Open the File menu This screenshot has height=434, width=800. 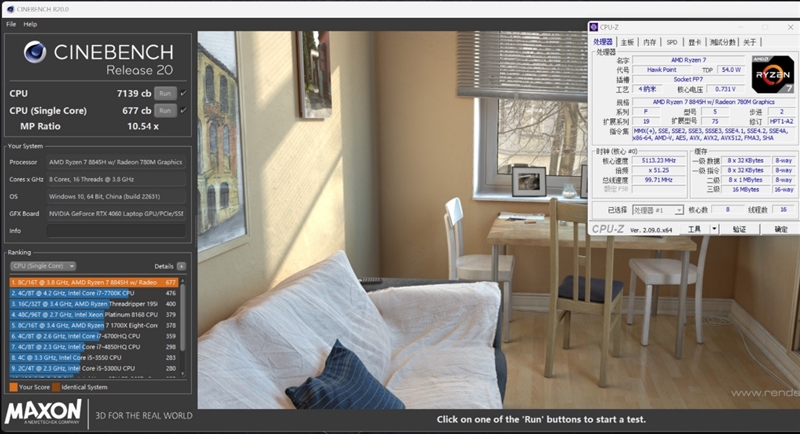point(11,24)
